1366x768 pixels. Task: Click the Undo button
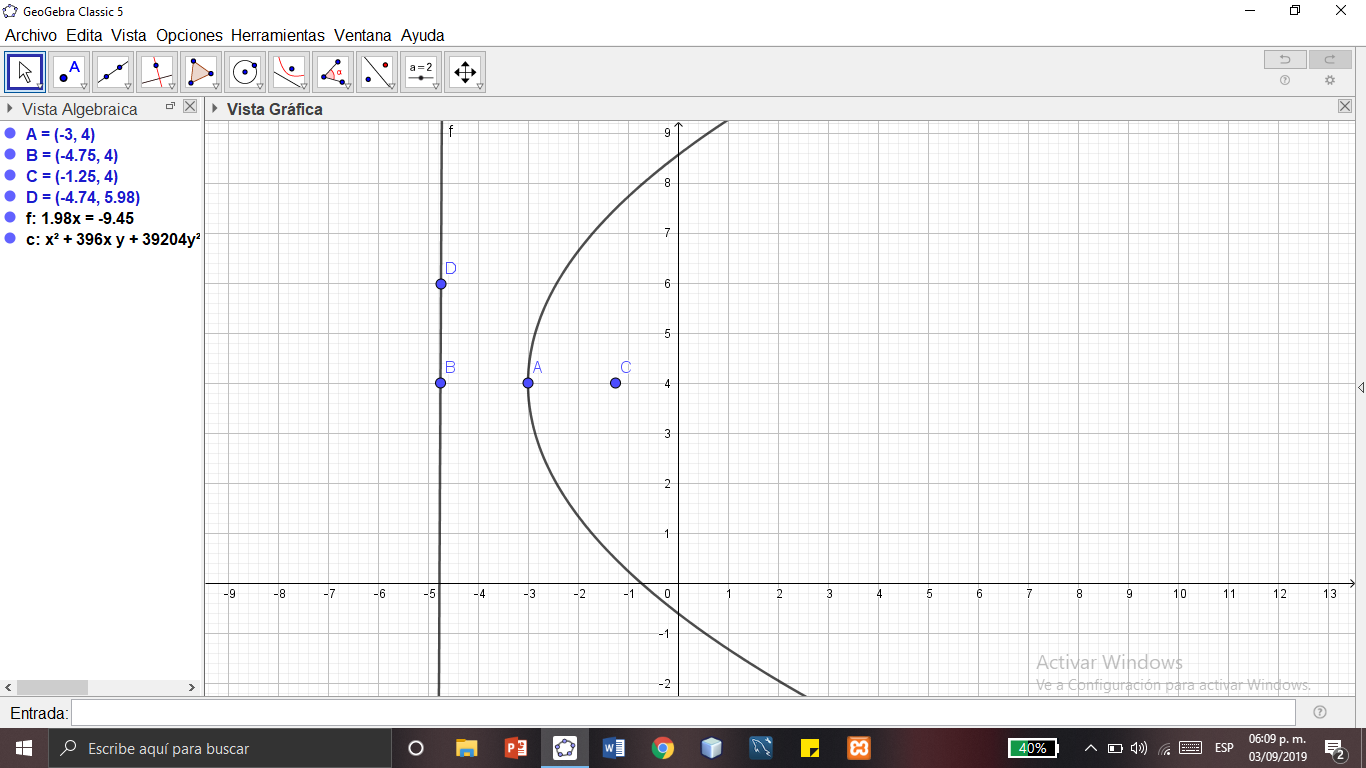pyautogui.click(x=1285, y=59)
